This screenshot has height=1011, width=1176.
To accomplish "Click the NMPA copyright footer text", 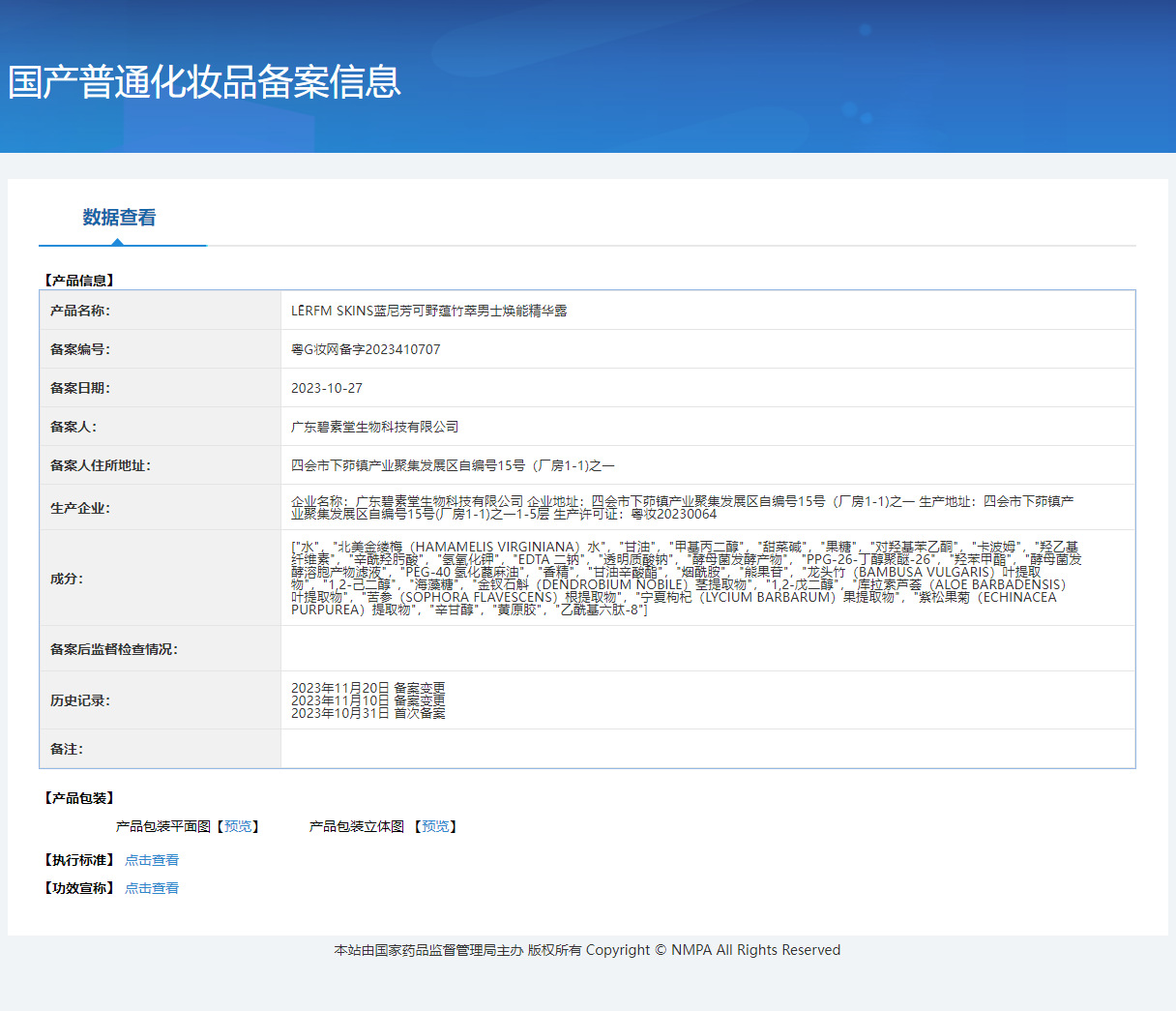I will 587,950.
